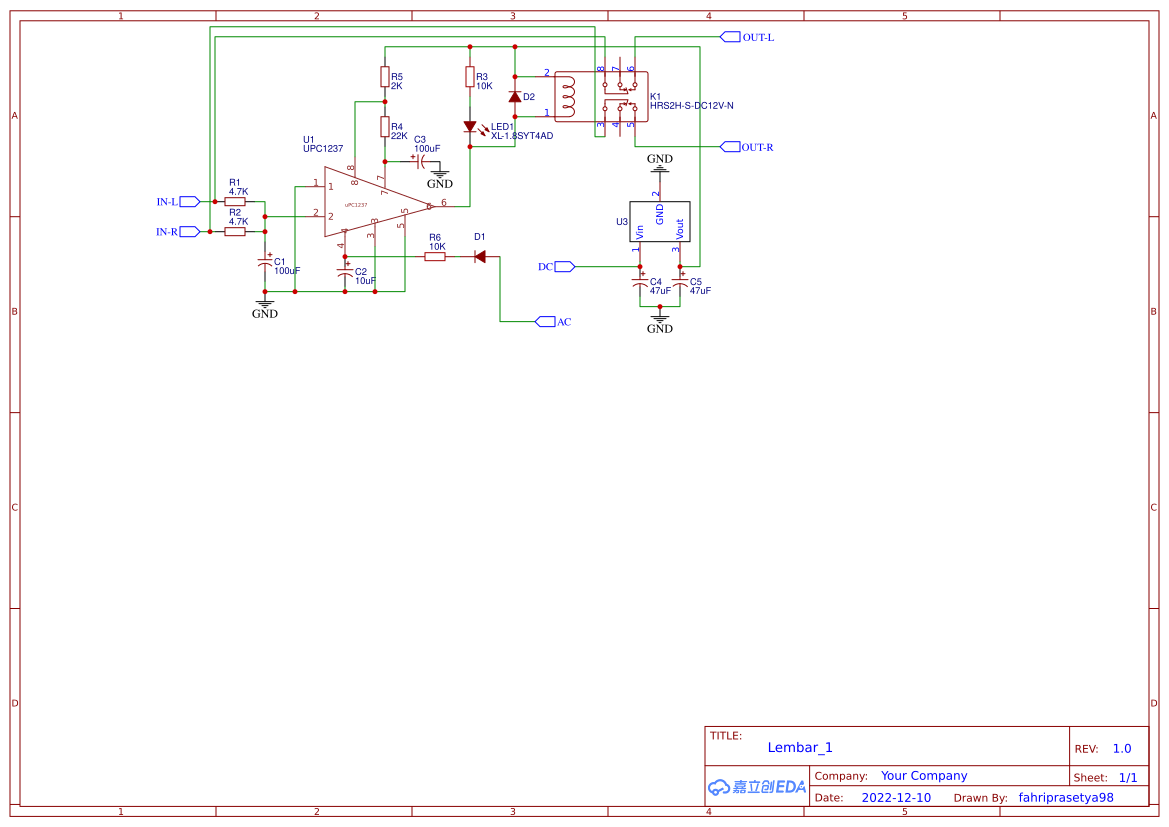
Task: Click the resistor R4 22K symbol
Action: pyautogui.click(x=385, y=128)
